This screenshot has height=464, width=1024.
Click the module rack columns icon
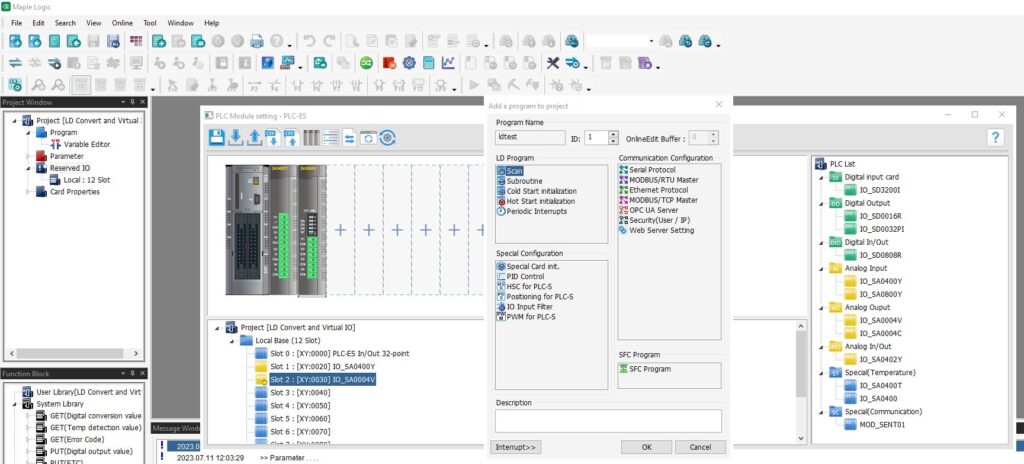(x=311, y=138)
